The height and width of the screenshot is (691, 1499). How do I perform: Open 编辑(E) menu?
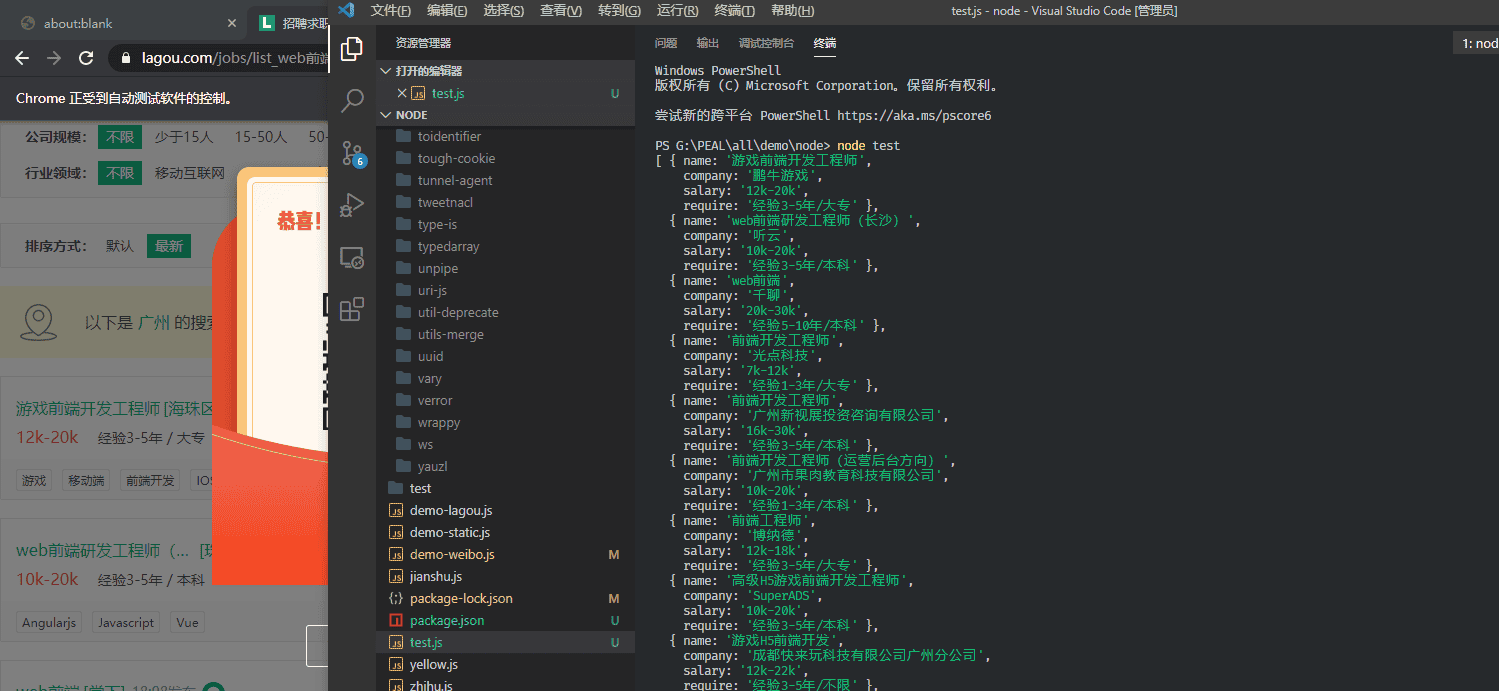(x=447, y=11)
